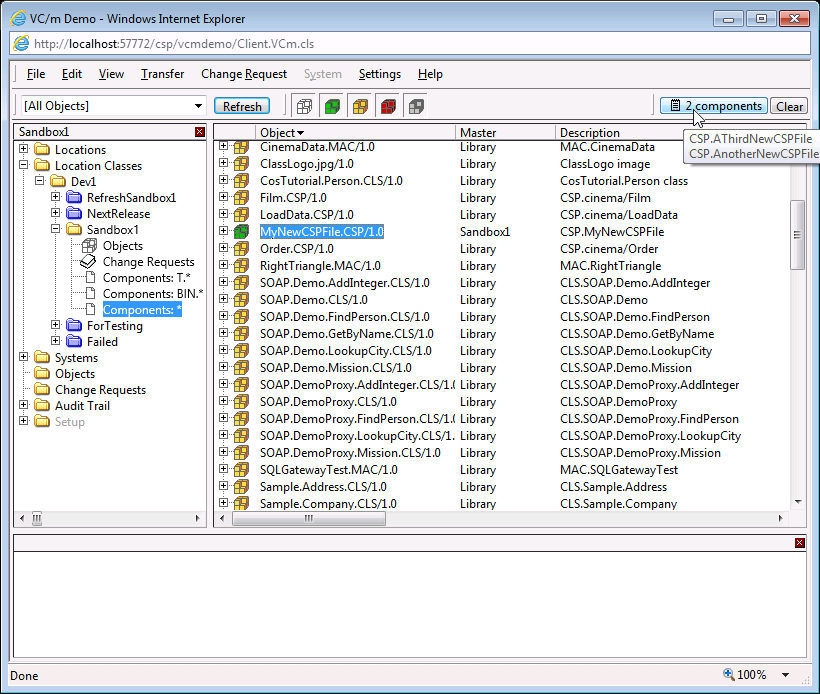Open the Transfer menu
The width and height of the screenshot is (820, 694).
pyautogui.click(x=162, y=74)
